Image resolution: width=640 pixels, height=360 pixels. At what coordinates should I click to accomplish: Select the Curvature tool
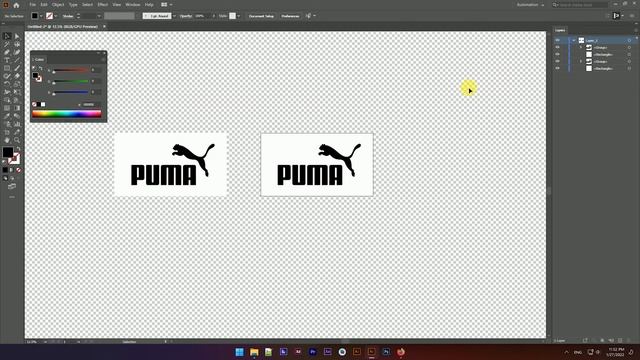17,52
